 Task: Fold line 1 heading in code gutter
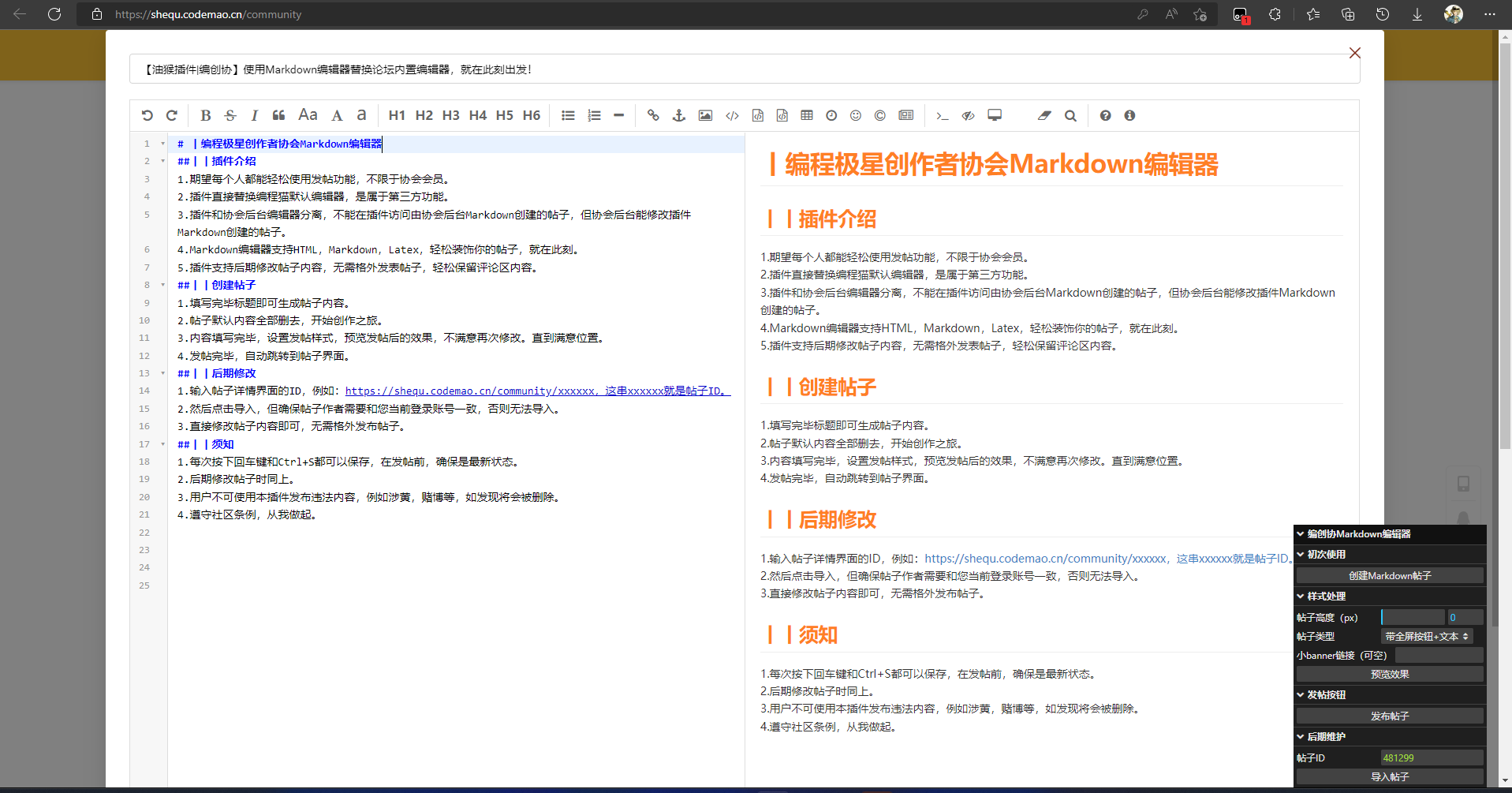(163, 144)
